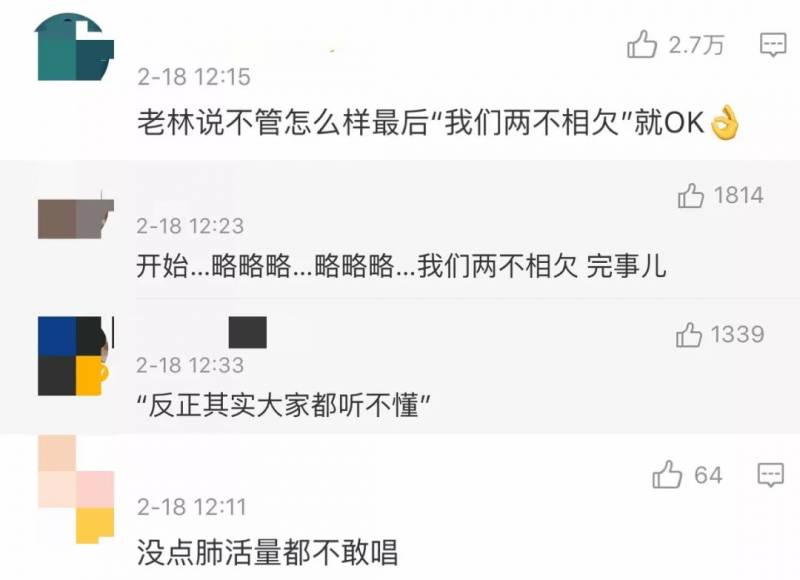
Task: Select the reply 反正其实大家都听不懂
Action: click(x=284, y=406)
